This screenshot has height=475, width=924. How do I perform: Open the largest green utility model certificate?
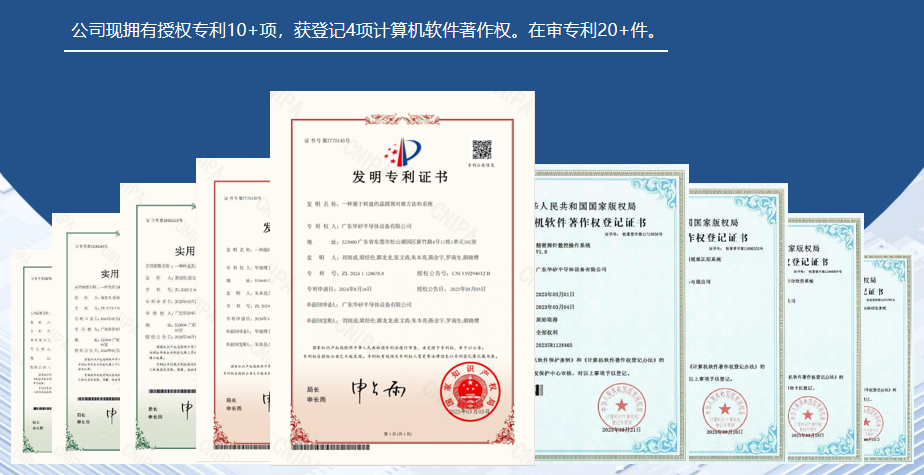click(x=158, y=321)
